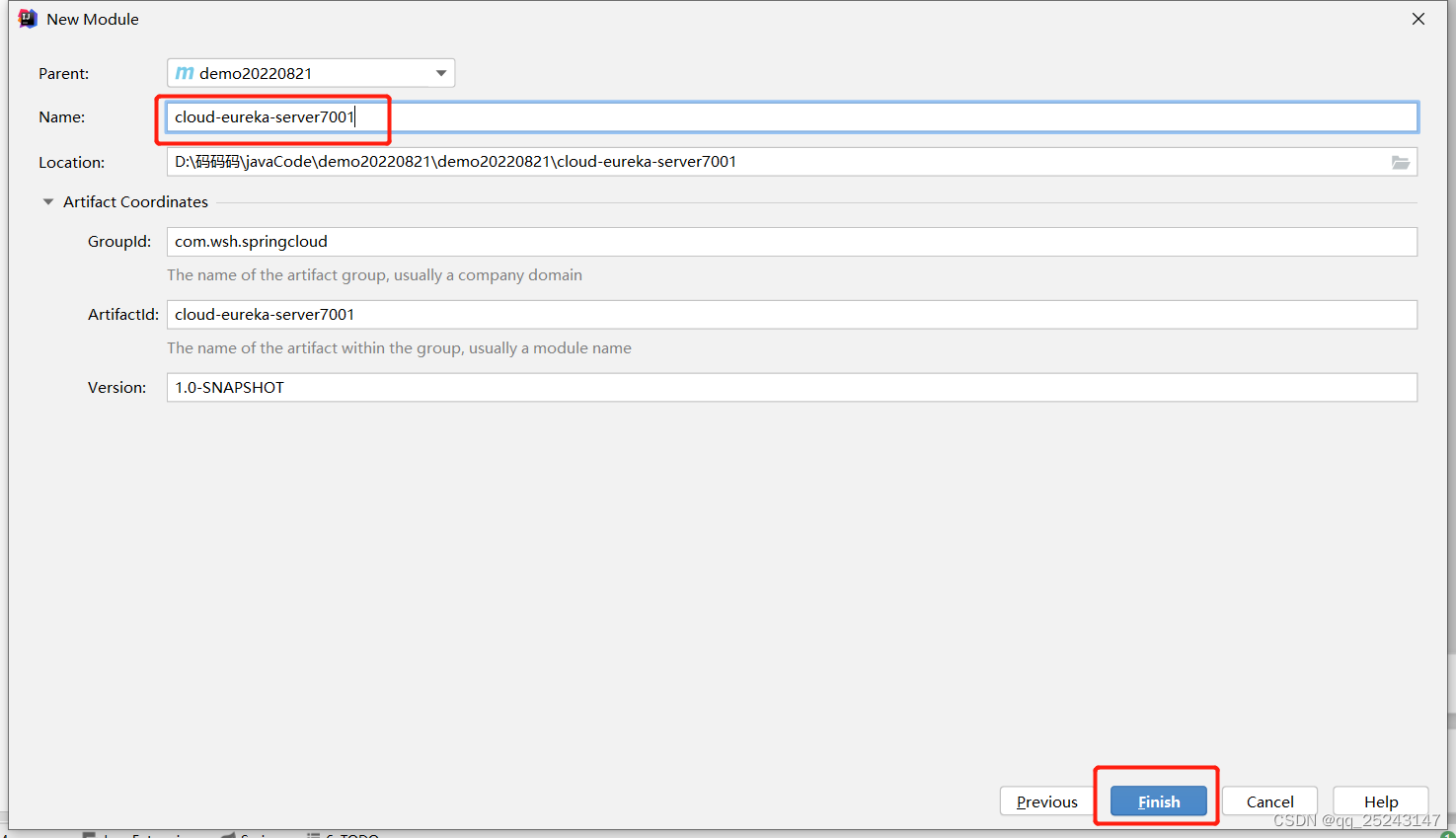Click the 'Parent:' label
Screen dimensions: 1456x838
coord(63,74)
